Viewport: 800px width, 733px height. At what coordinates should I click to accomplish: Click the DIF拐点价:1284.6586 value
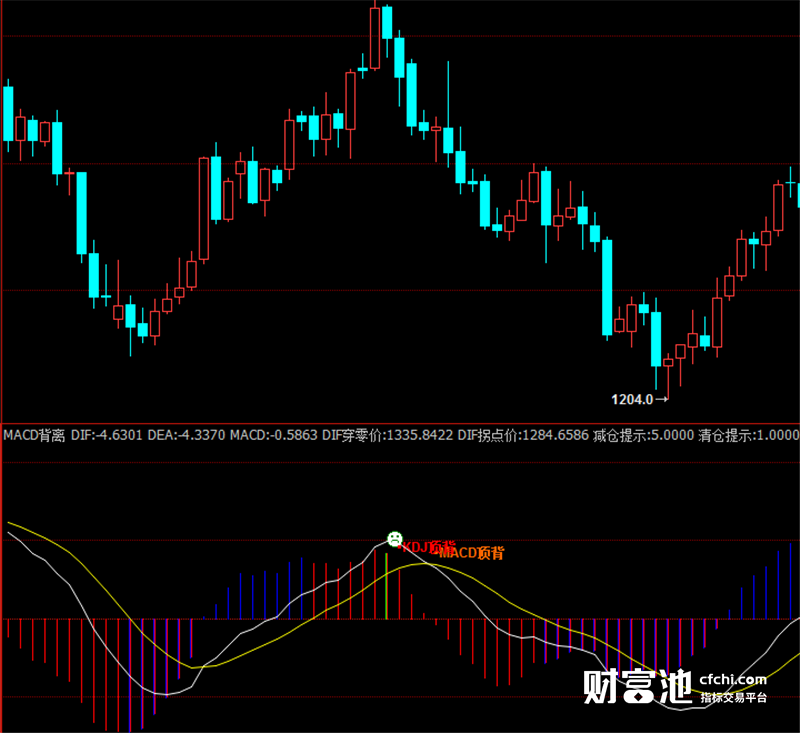point(523,435)
